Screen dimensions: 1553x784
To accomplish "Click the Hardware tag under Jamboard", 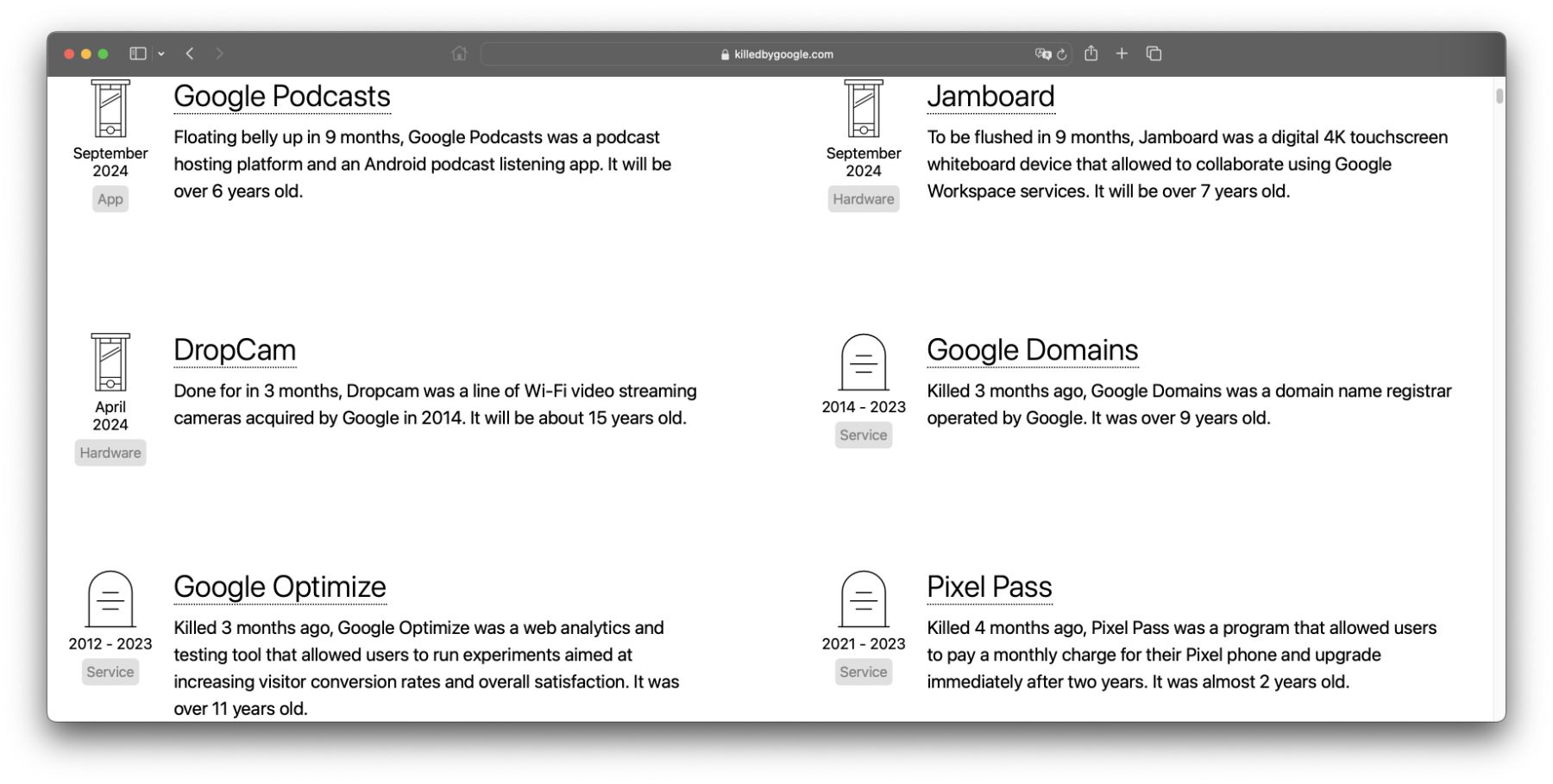I will click(863, 199).
